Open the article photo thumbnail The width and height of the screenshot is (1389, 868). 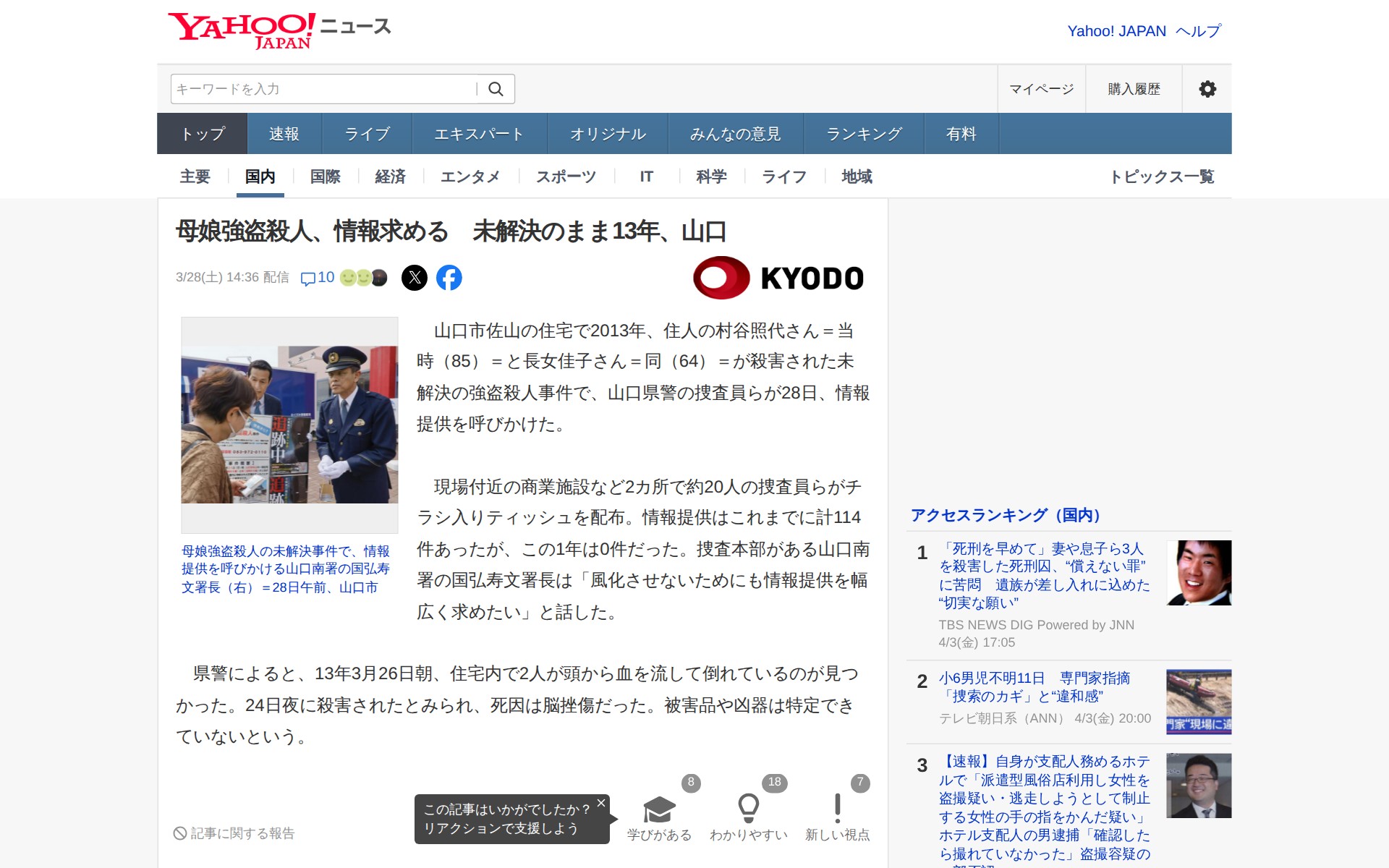tap(289, 425)
